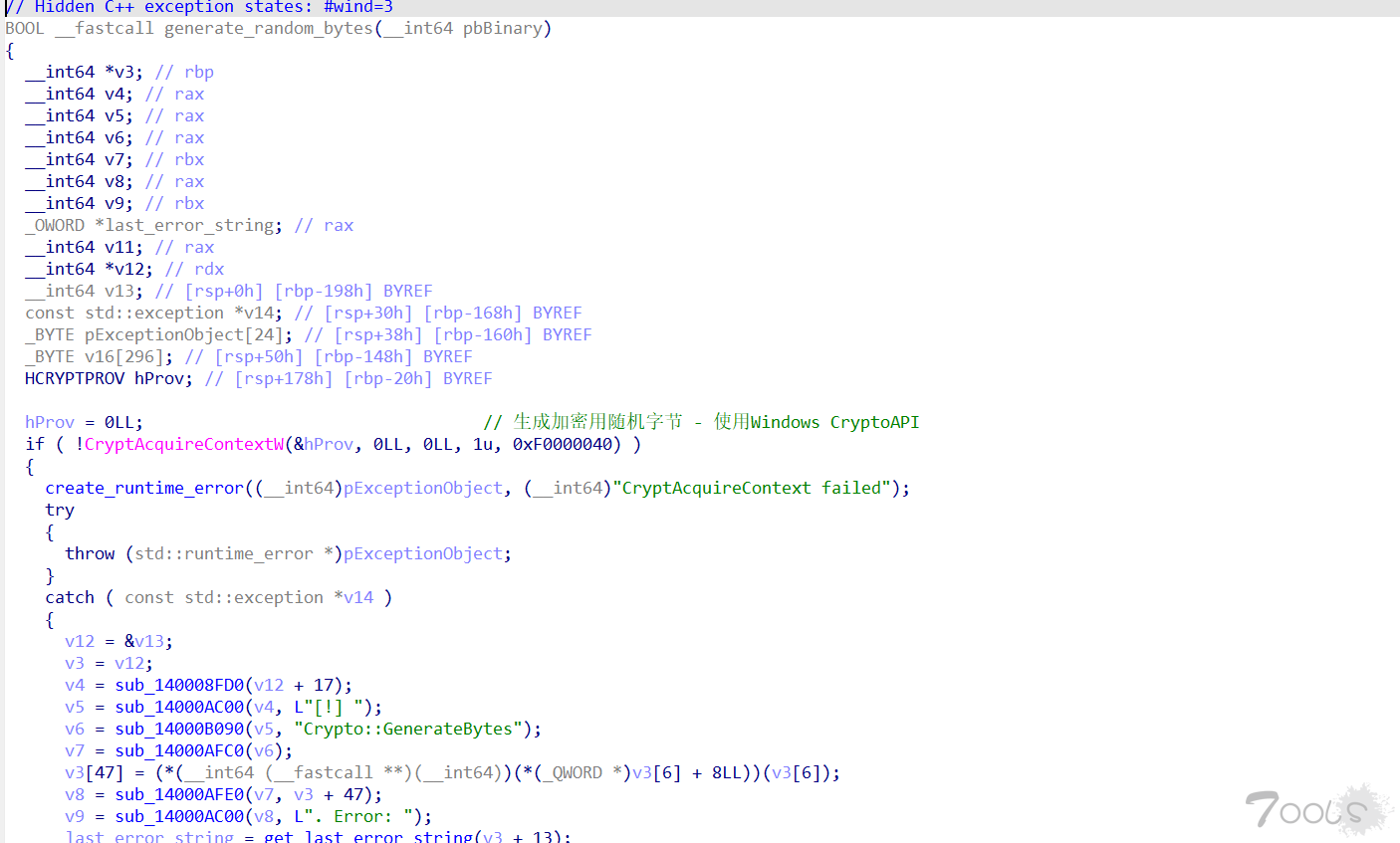
Task: Click the Chinese comment about Windows CryptoAPI
Action: click(x=701, y=422)
